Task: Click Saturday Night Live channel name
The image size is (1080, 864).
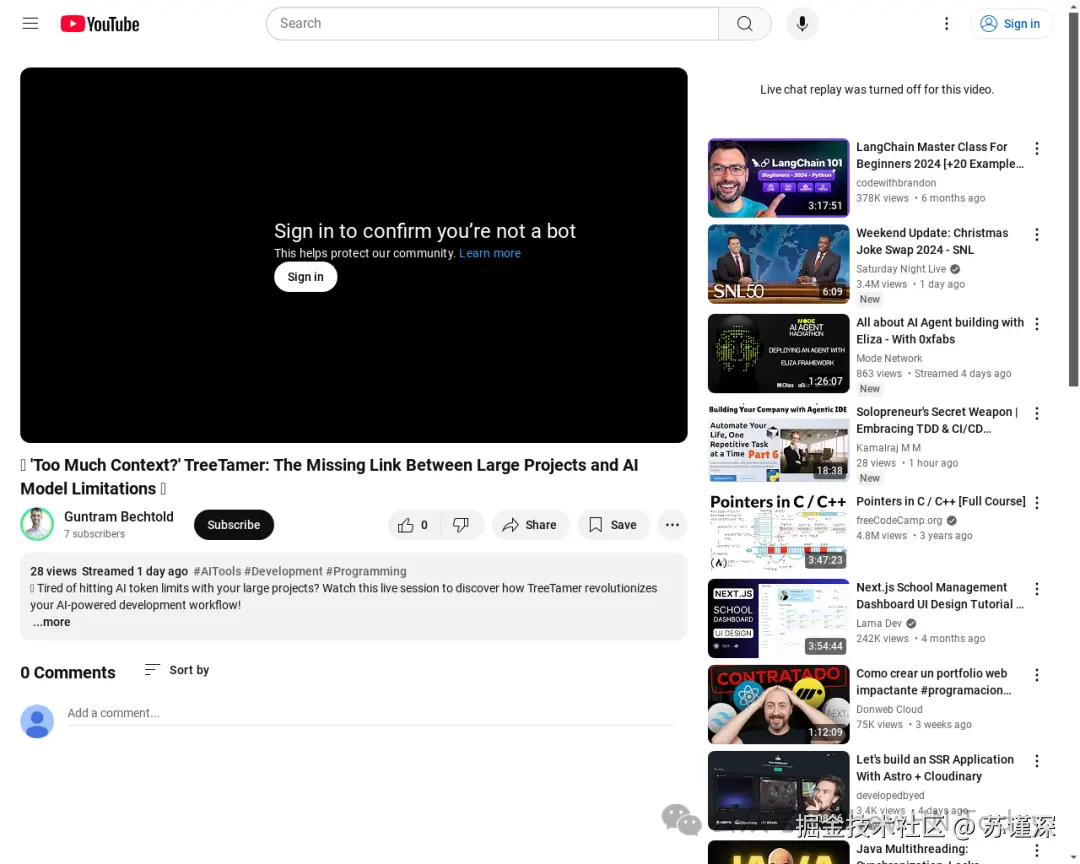Action: 901,269
